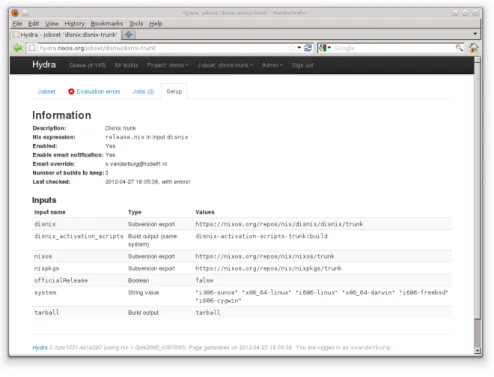Click the scrollbar down arrow

(477, 350)
